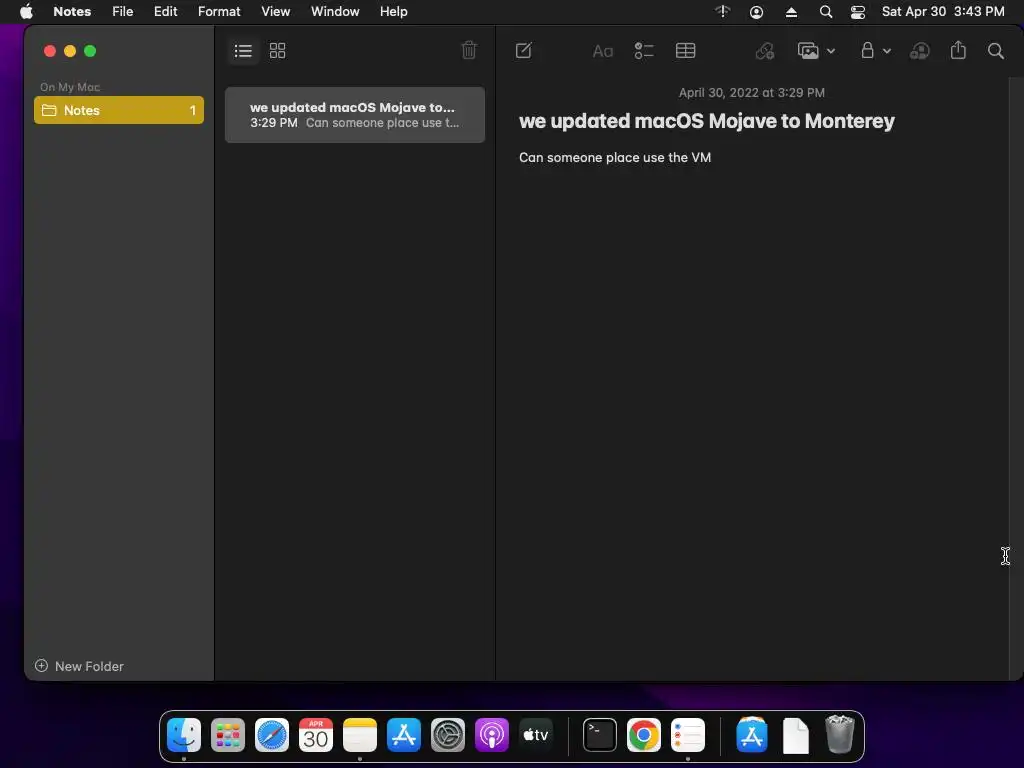Screen dimensions: 1024x768
Task: Open Podcasts from the Dock
Action: (x=491, y=735)
